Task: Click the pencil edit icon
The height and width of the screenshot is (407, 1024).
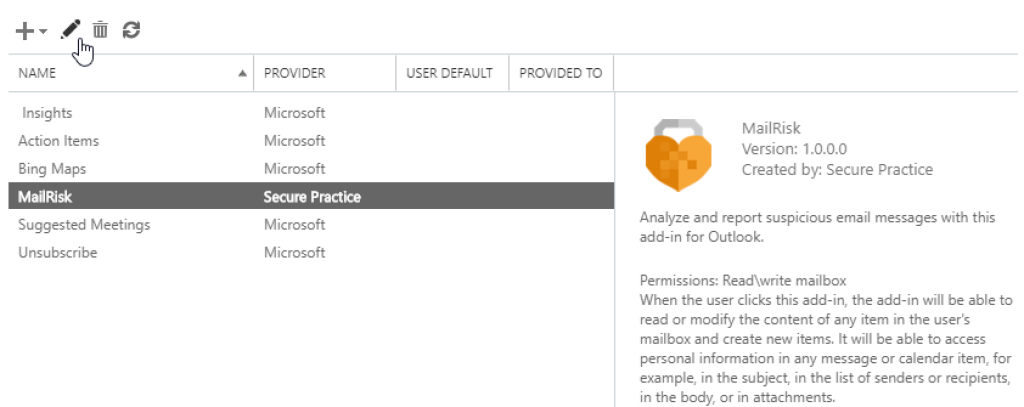Action: 70,30
